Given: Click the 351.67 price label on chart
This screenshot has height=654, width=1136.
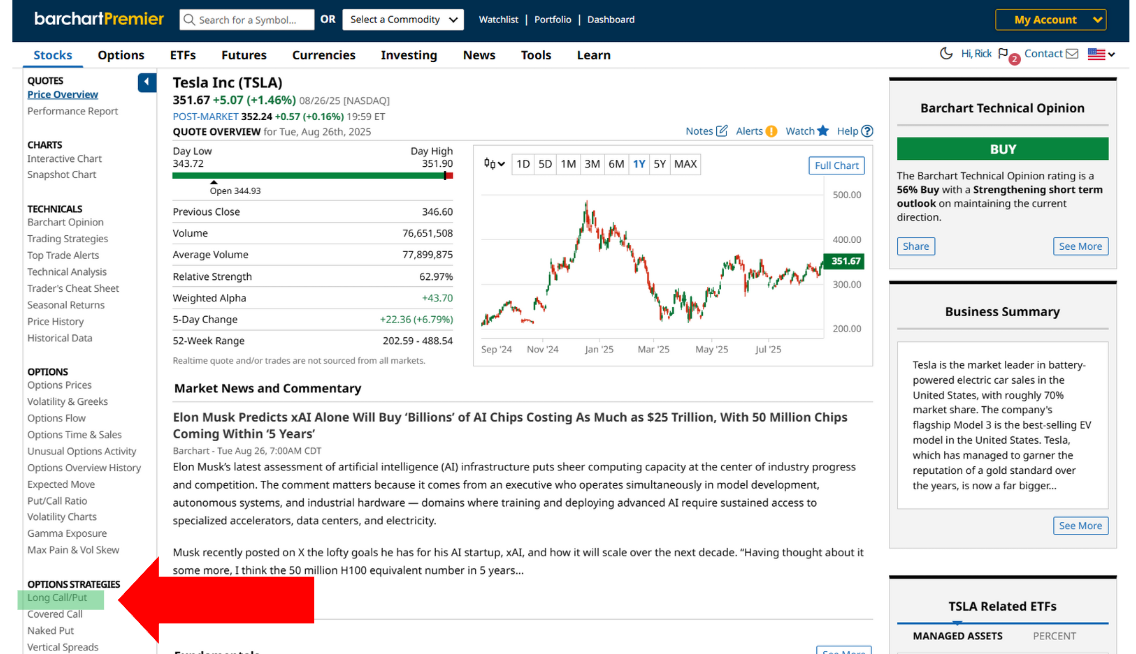Looking at the screenshot, I should tap(845, 261).
